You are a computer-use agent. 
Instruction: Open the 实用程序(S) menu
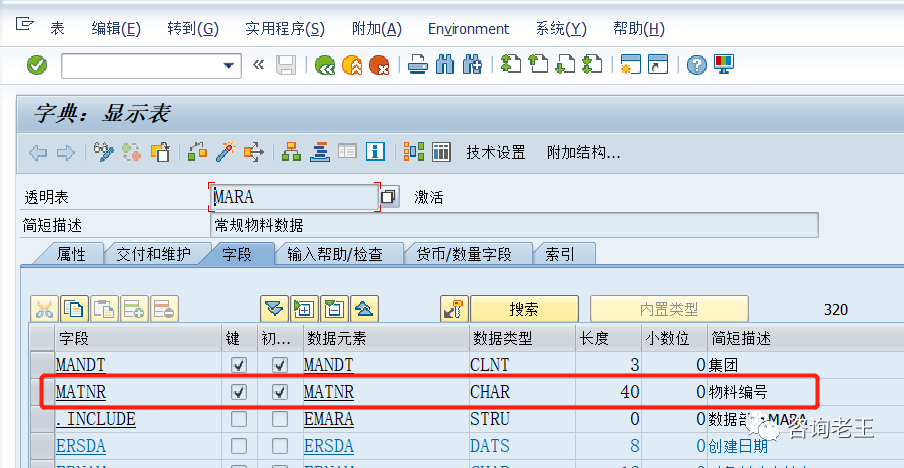tap(284, 29)
